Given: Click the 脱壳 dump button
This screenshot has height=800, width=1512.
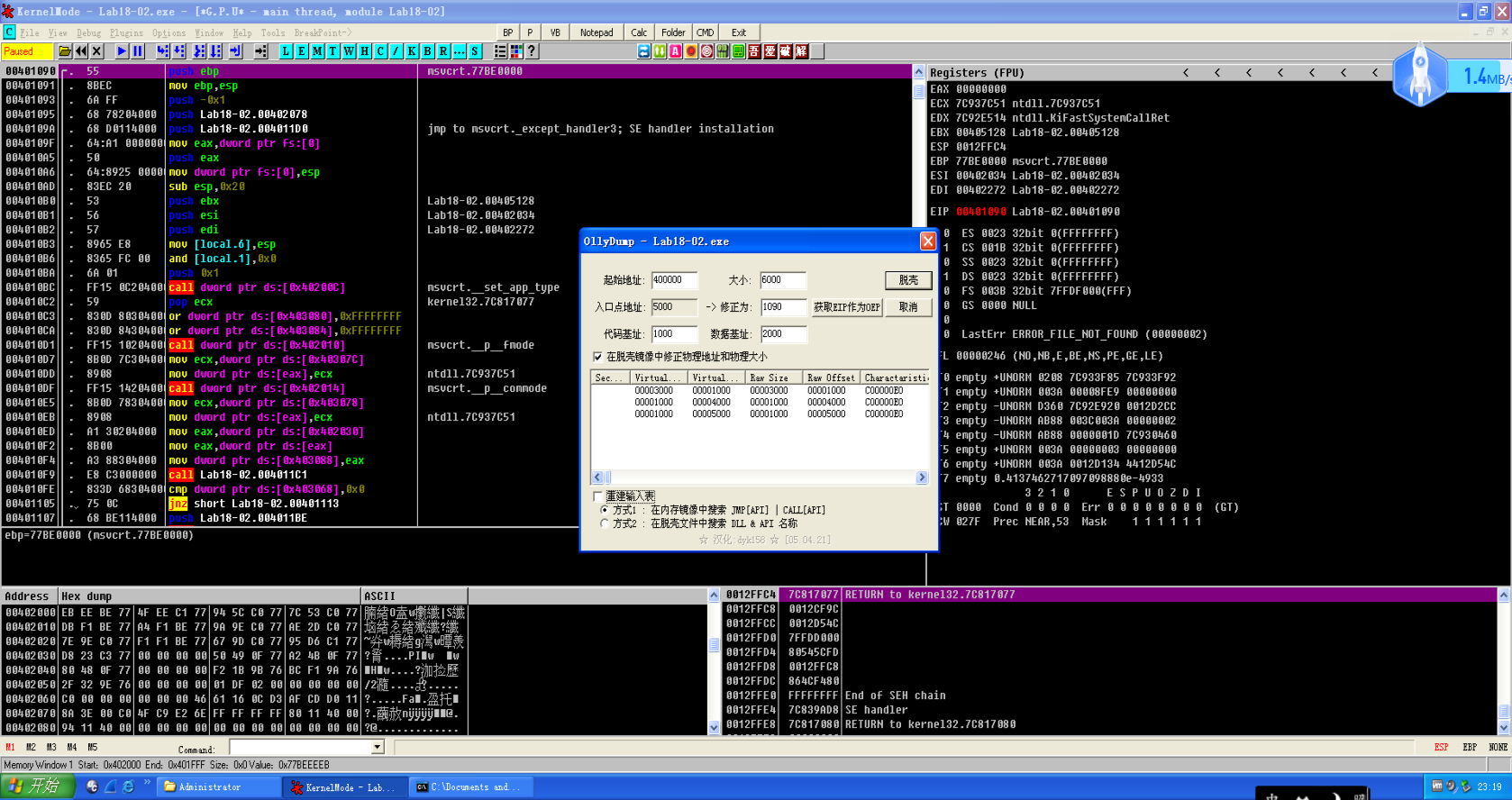Looking at the screenshot, I should coord(908,280).
